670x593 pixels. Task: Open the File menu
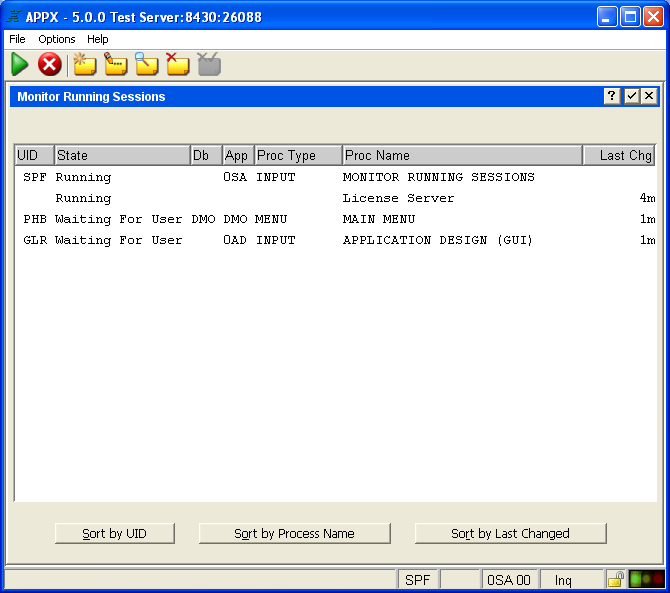pos(17,39)
